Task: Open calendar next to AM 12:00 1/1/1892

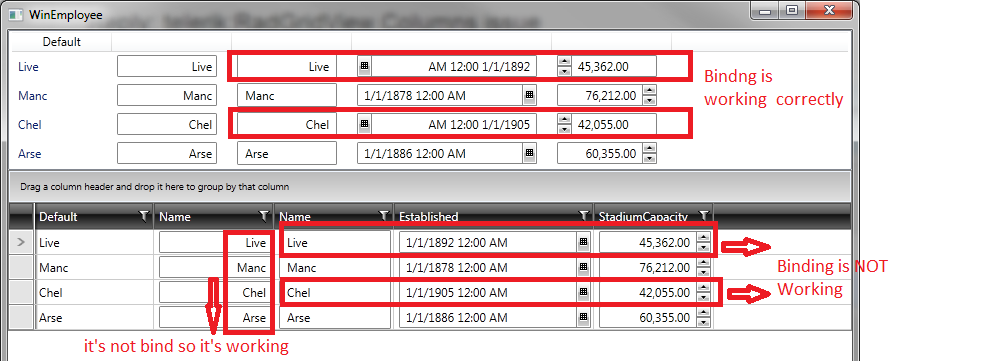Action: click(364, 66)
